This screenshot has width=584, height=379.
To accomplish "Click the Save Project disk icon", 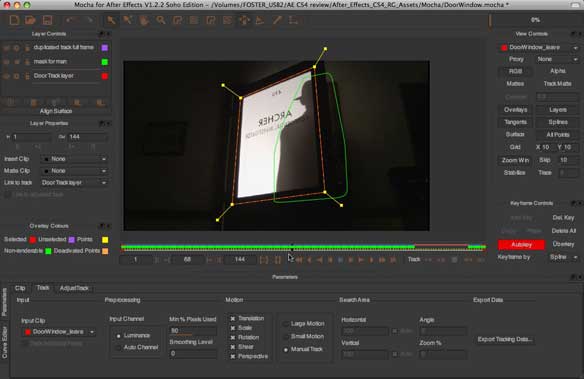I will tap(47, 20).
